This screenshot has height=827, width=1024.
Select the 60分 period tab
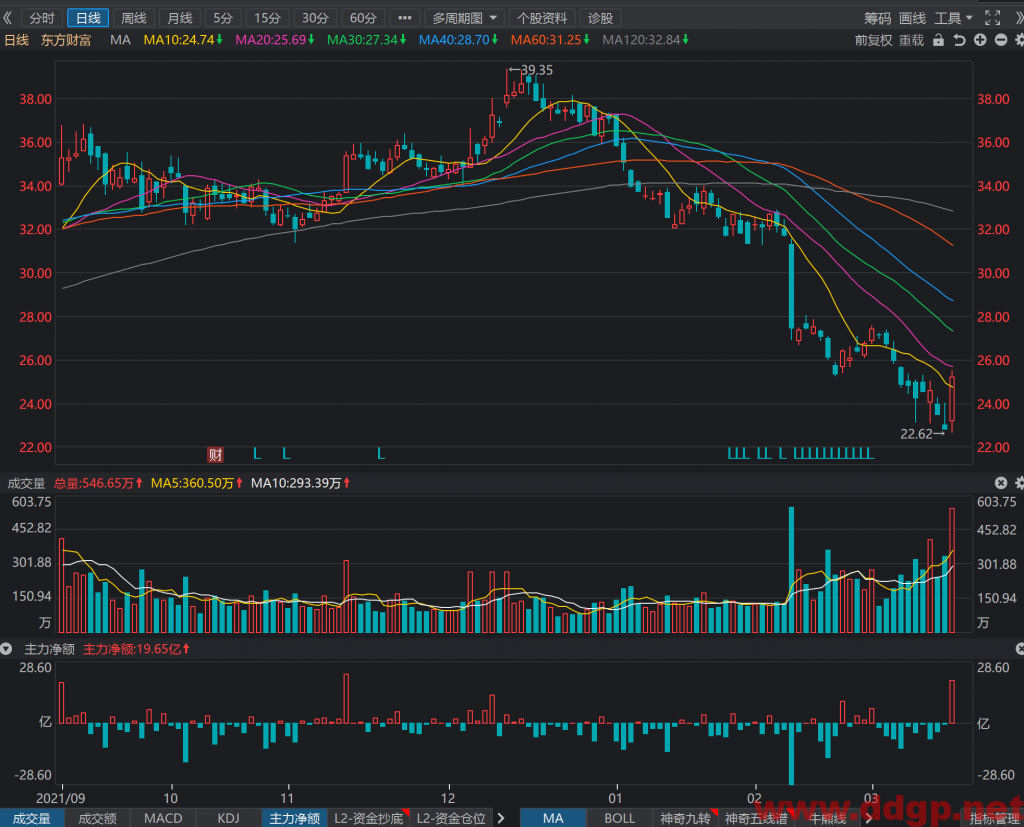pos(363,18)
